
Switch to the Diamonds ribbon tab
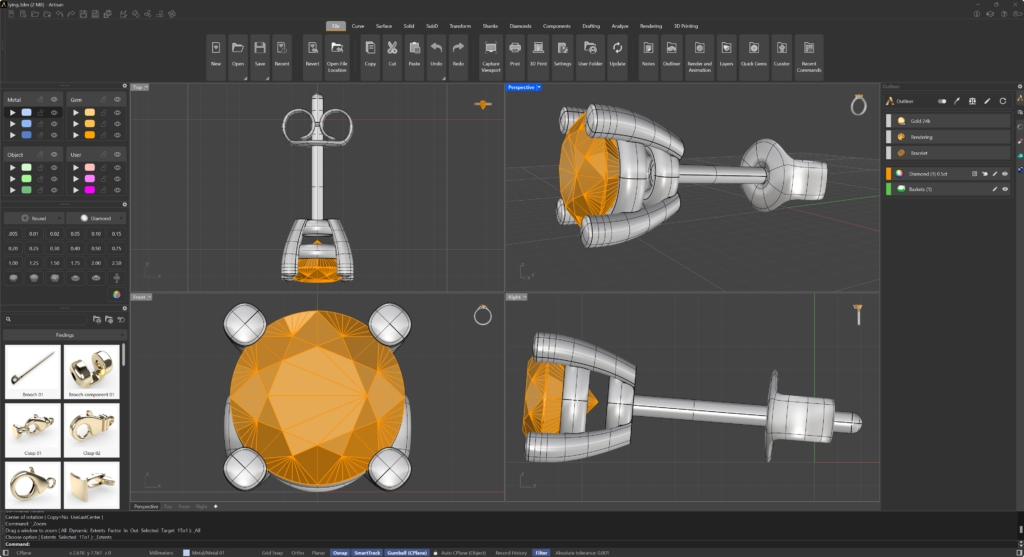pyautogui.click(x=520, y=26)
